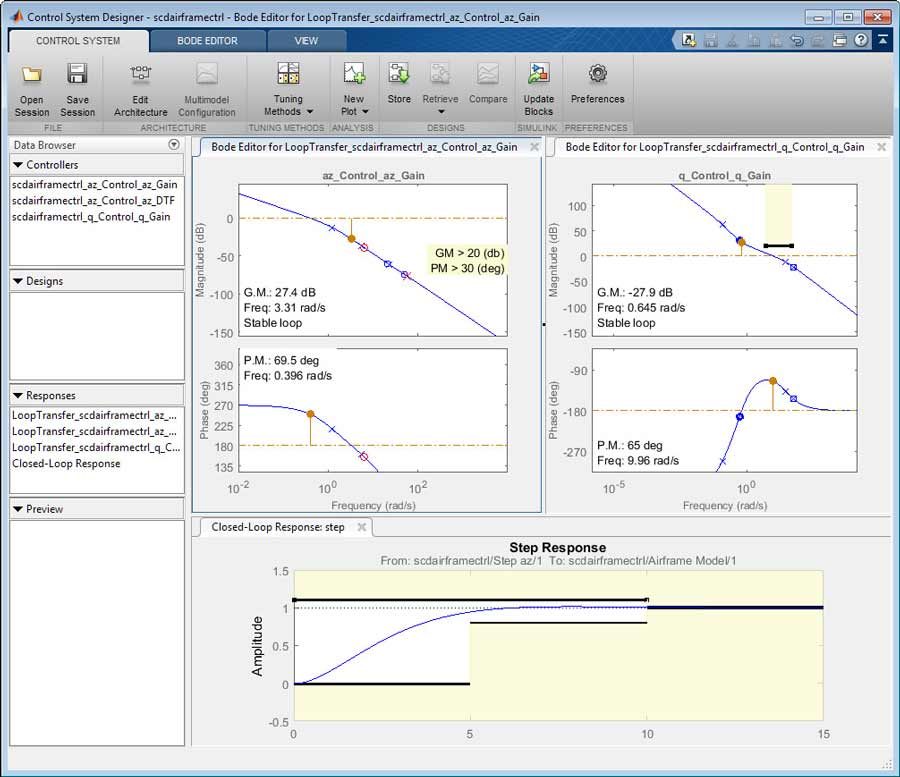
Task: Click the Redo icon in quick access toolbar
Action: pyautogui.click(x=817, y=40)
